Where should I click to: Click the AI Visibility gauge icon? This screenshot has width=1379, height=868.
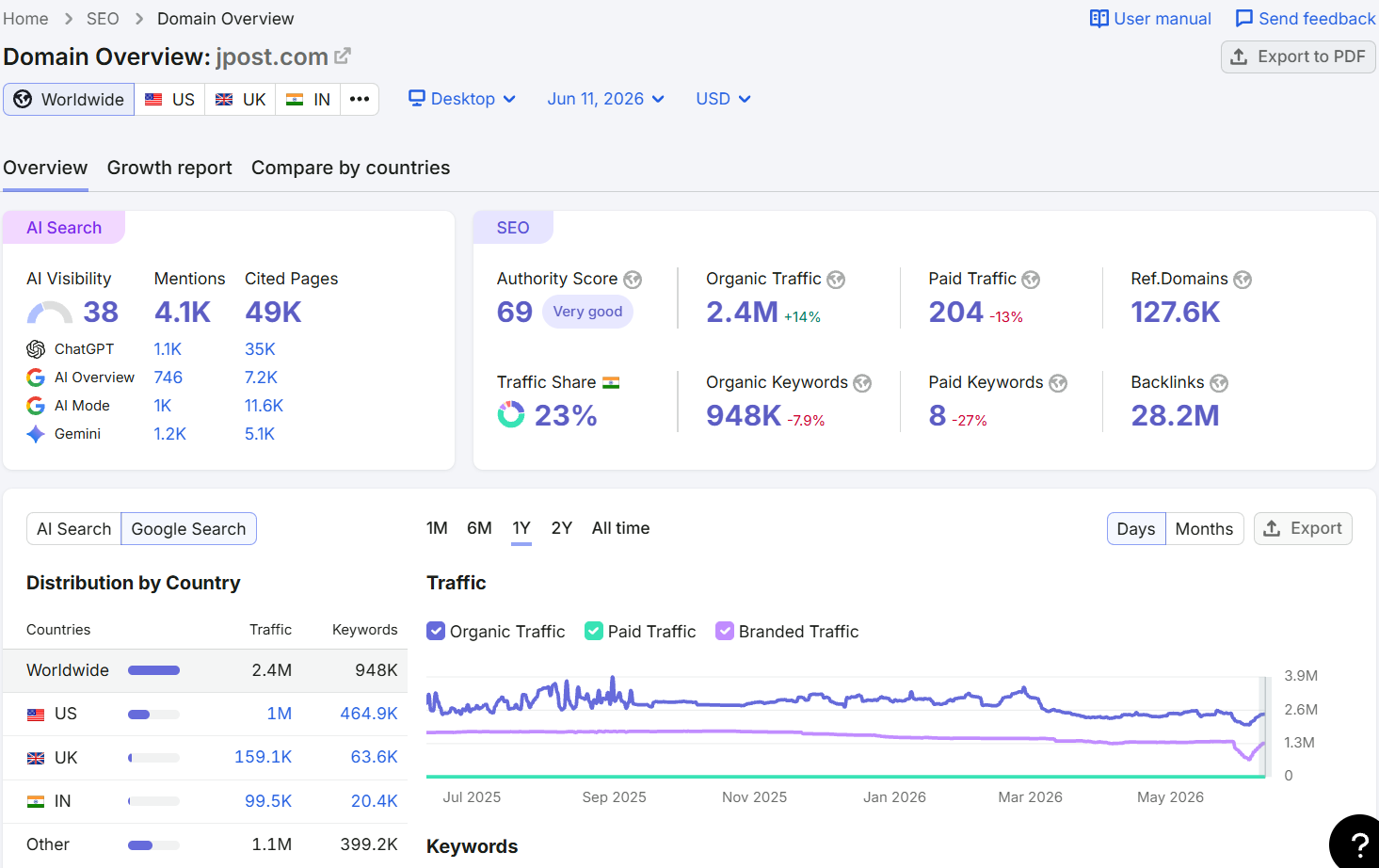50,313
